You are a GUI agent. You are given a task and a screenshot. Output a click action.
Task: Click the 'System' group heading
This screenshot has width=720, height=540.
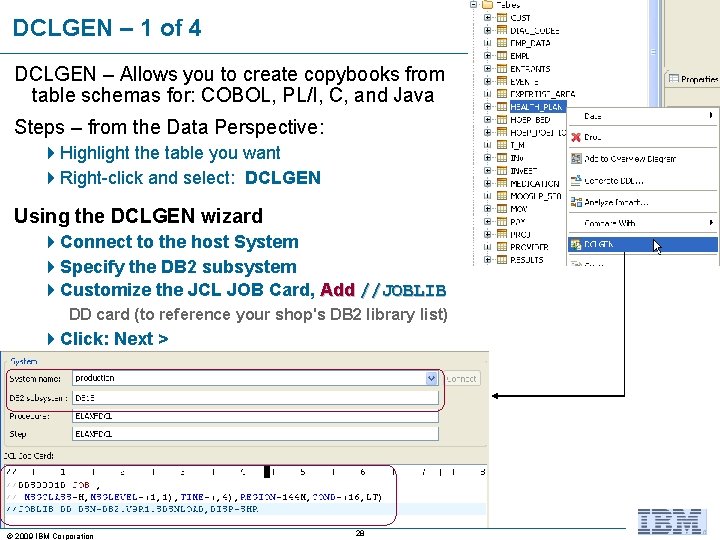point(23,361)
